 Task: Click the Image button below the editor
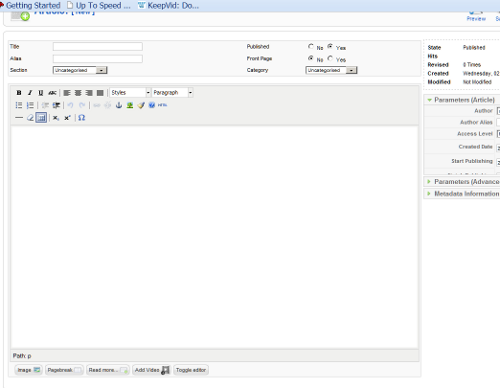point(28,370)
